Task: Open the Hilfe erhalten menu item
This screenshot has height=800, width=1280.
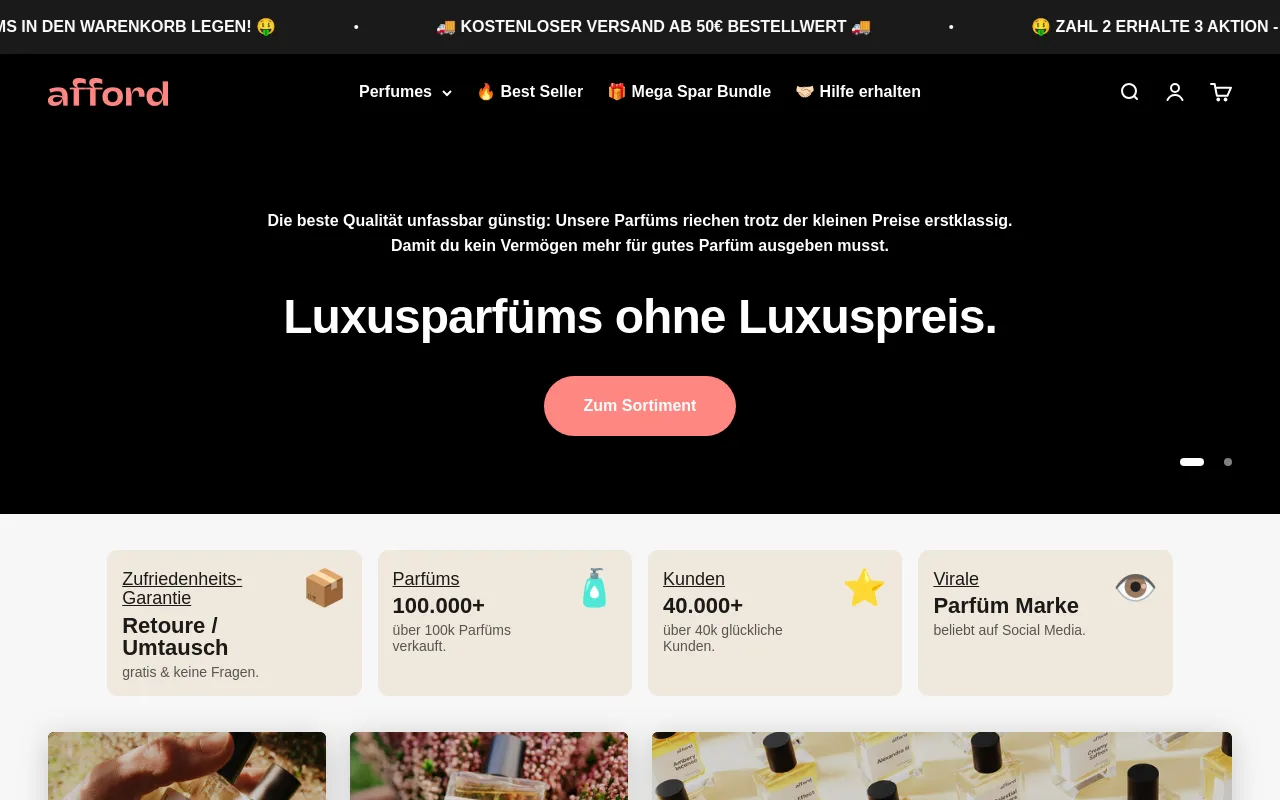Action: coord(858,92)
